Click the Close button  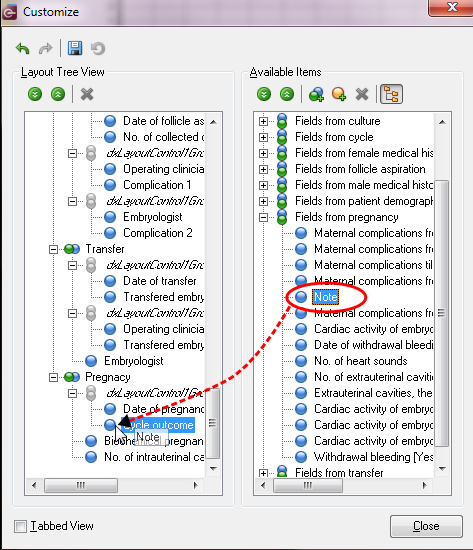click(x=426, y=526)
